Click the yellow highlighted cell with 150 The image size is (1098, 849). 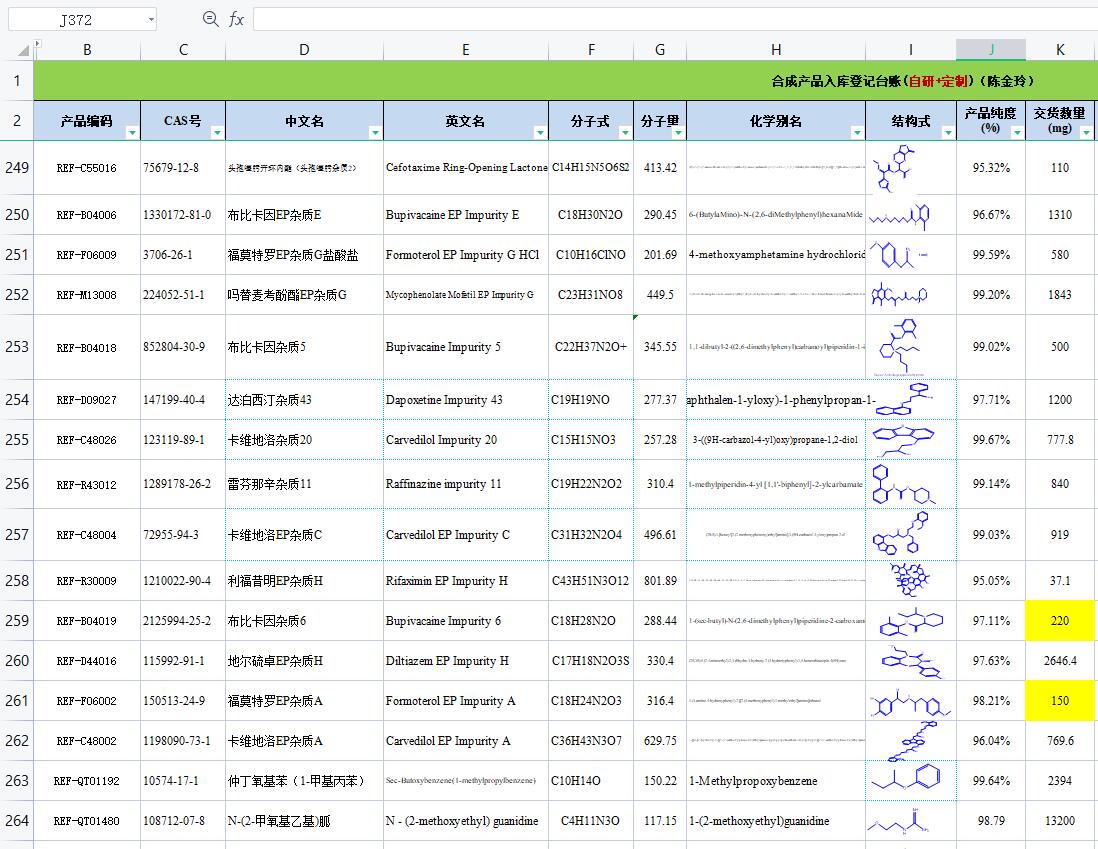(1059, 700)
